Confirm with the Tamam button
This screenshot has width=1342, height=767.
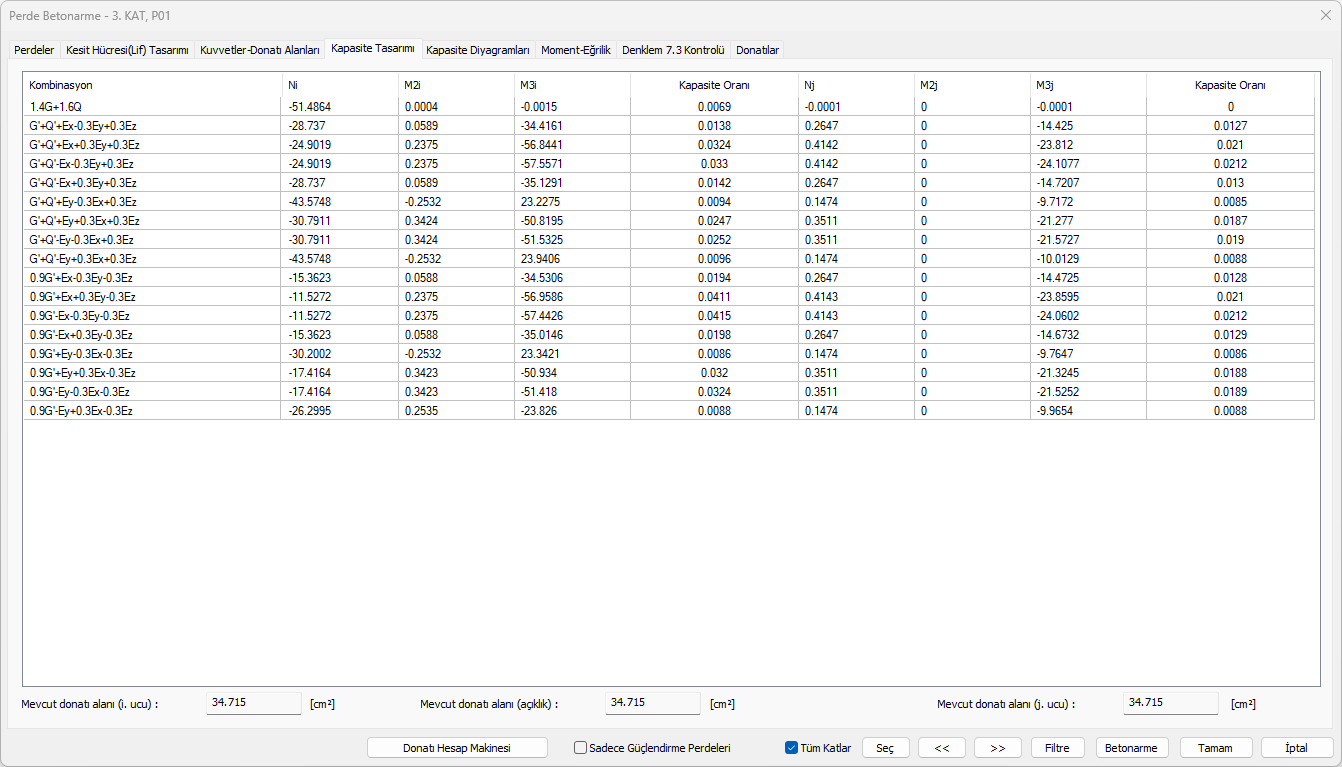click(1216, 748)
